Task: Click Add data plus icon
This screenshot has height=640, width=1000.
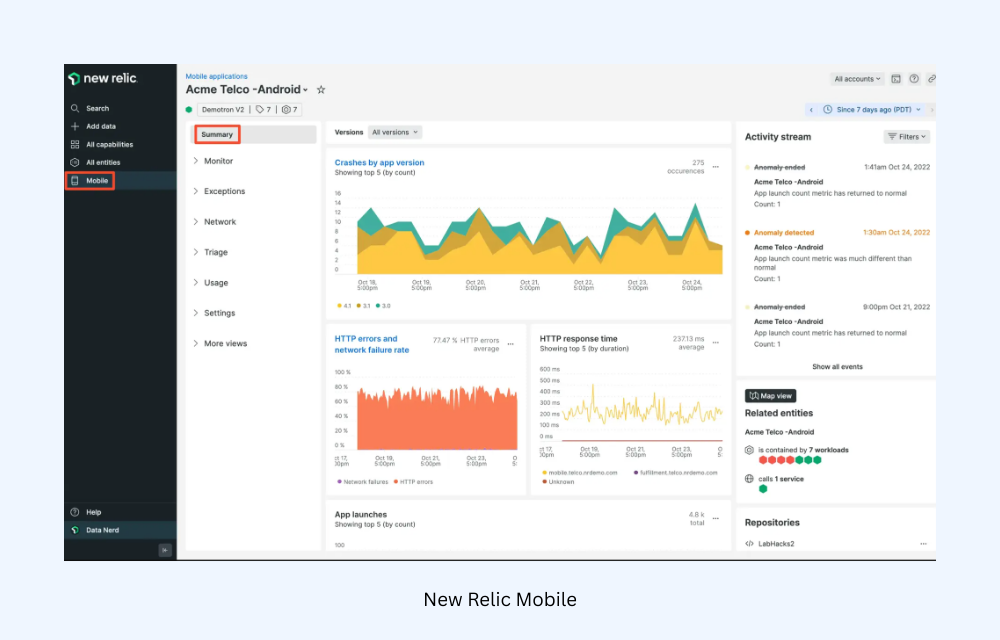Action: pyautogui.click(x=75, y=126)
